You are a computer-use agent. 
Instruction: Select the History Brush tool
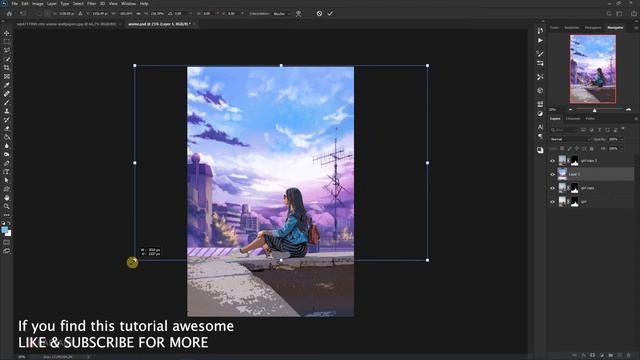[7, 120]
